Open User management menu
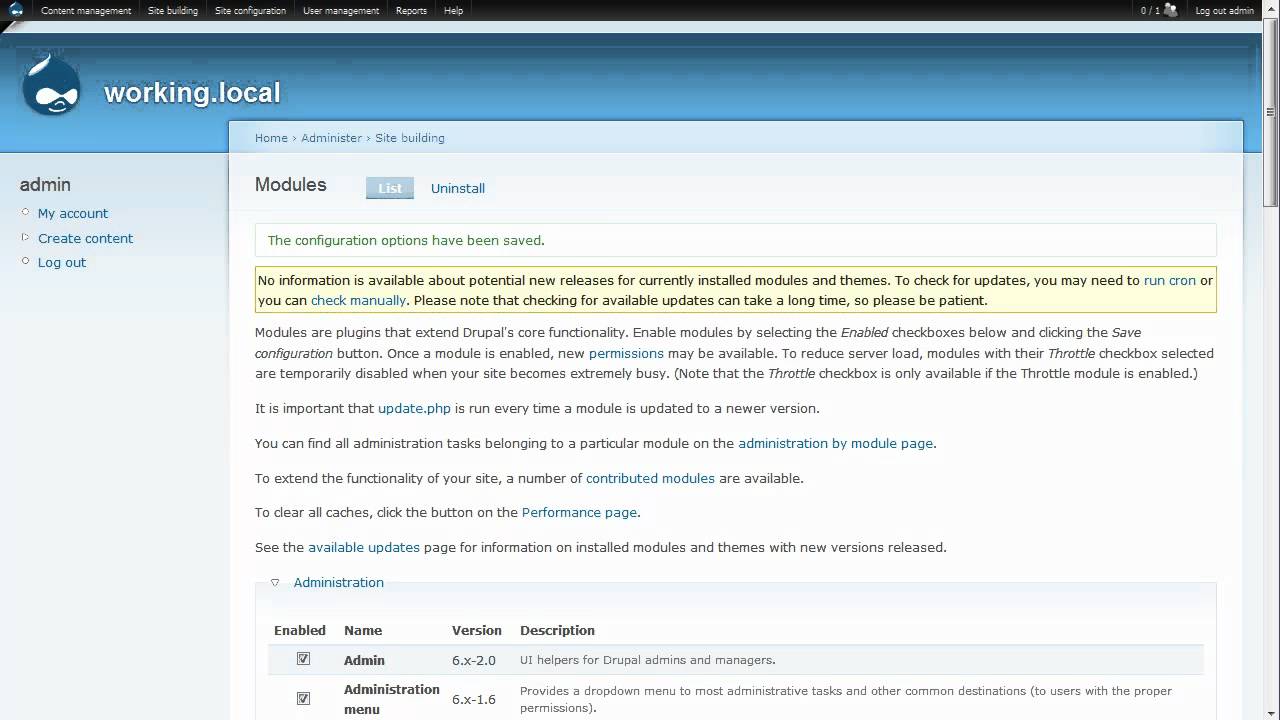 (341, 11)
